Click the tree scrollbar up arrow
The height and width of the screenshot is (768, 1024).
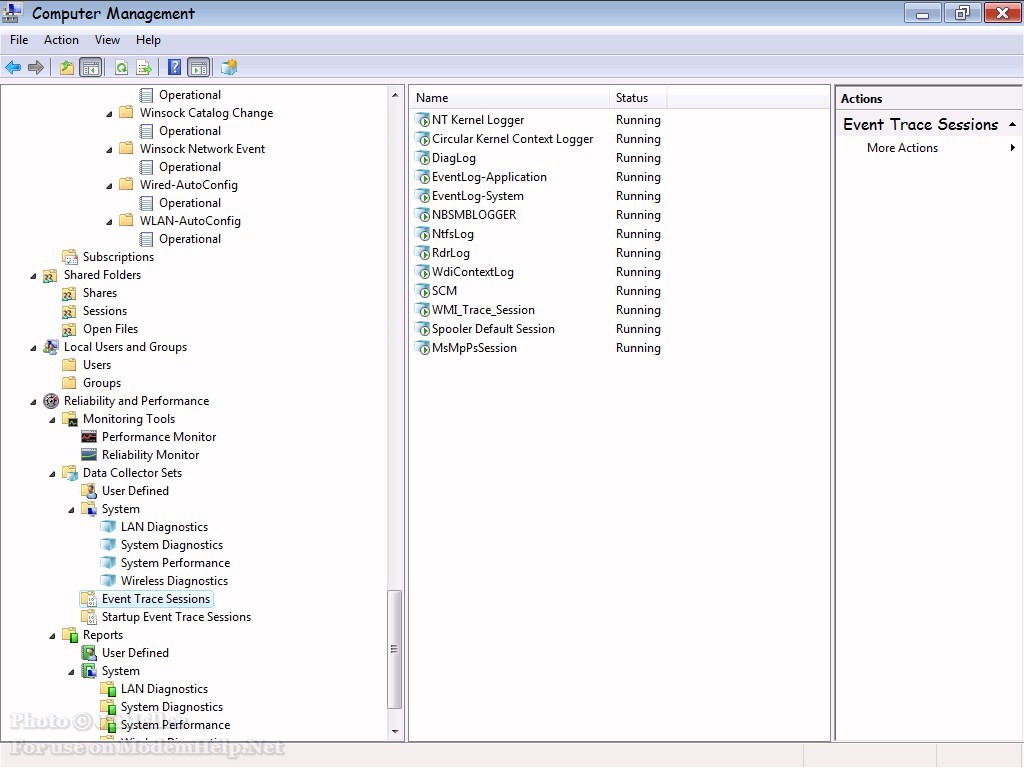[x=395, y=95]
